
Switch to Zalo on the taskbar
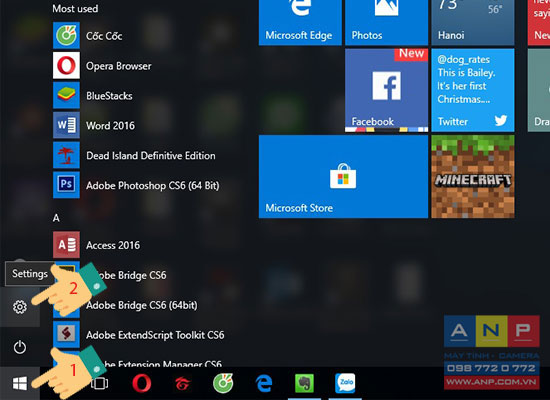(345, 383)
